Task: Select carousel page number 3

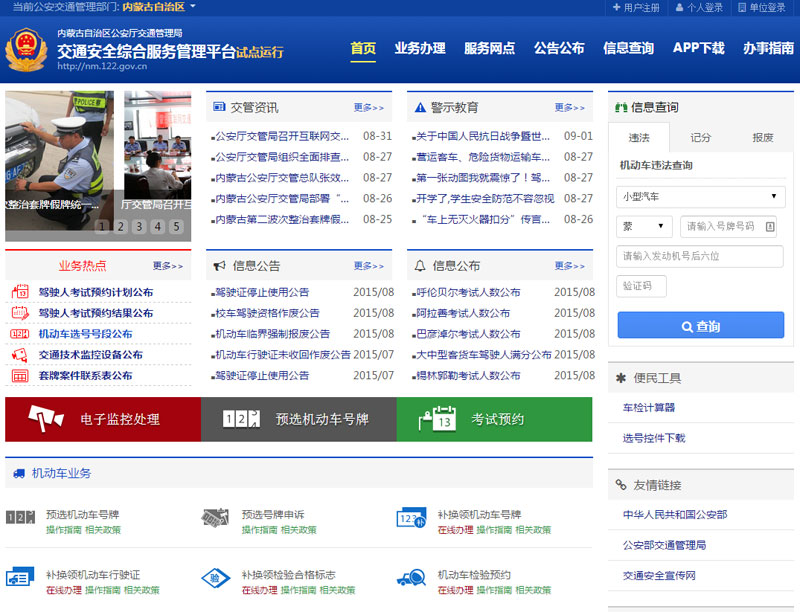Action: point(141,228)
